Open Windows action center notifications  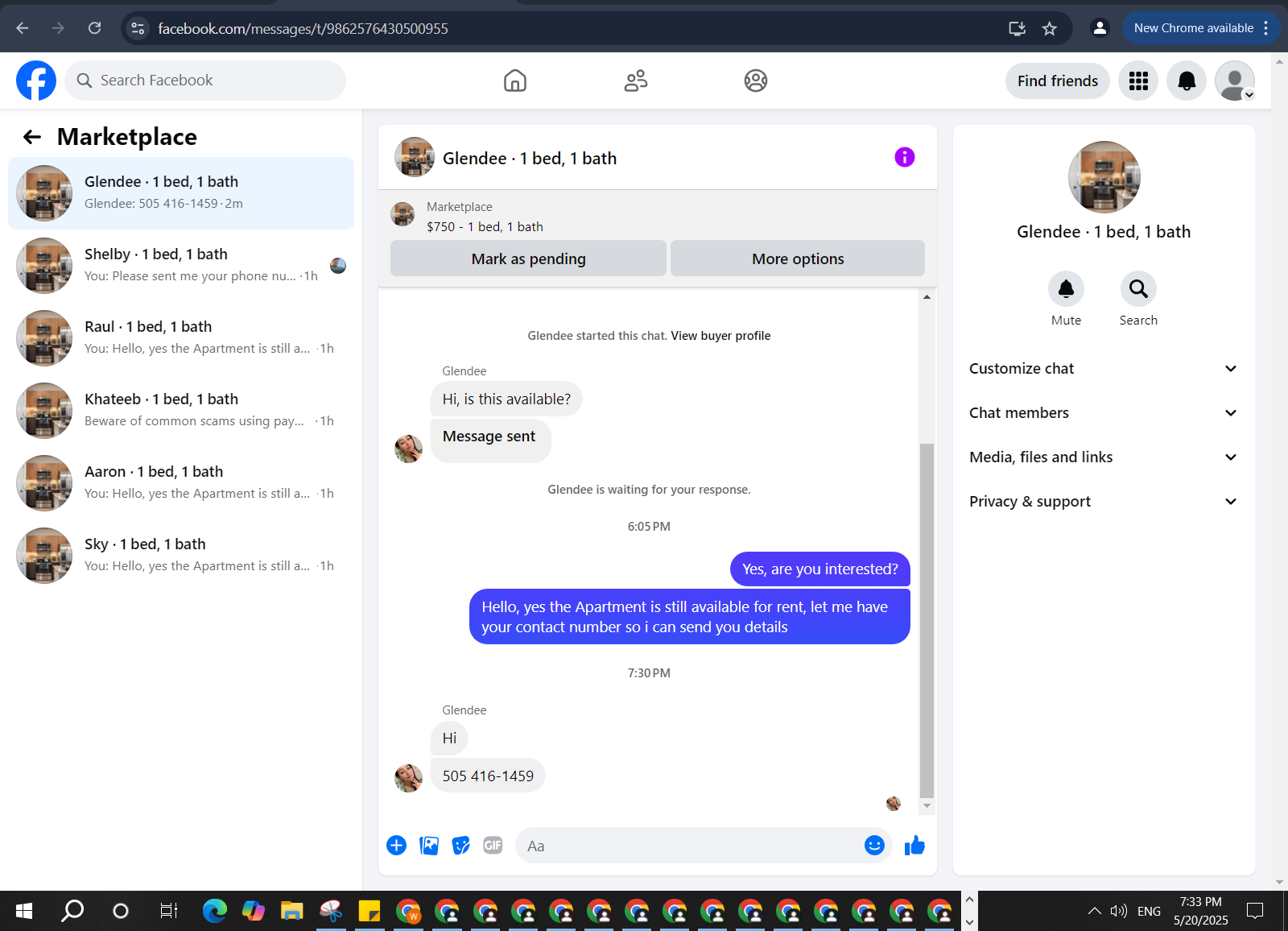[x=1255, y=911]
